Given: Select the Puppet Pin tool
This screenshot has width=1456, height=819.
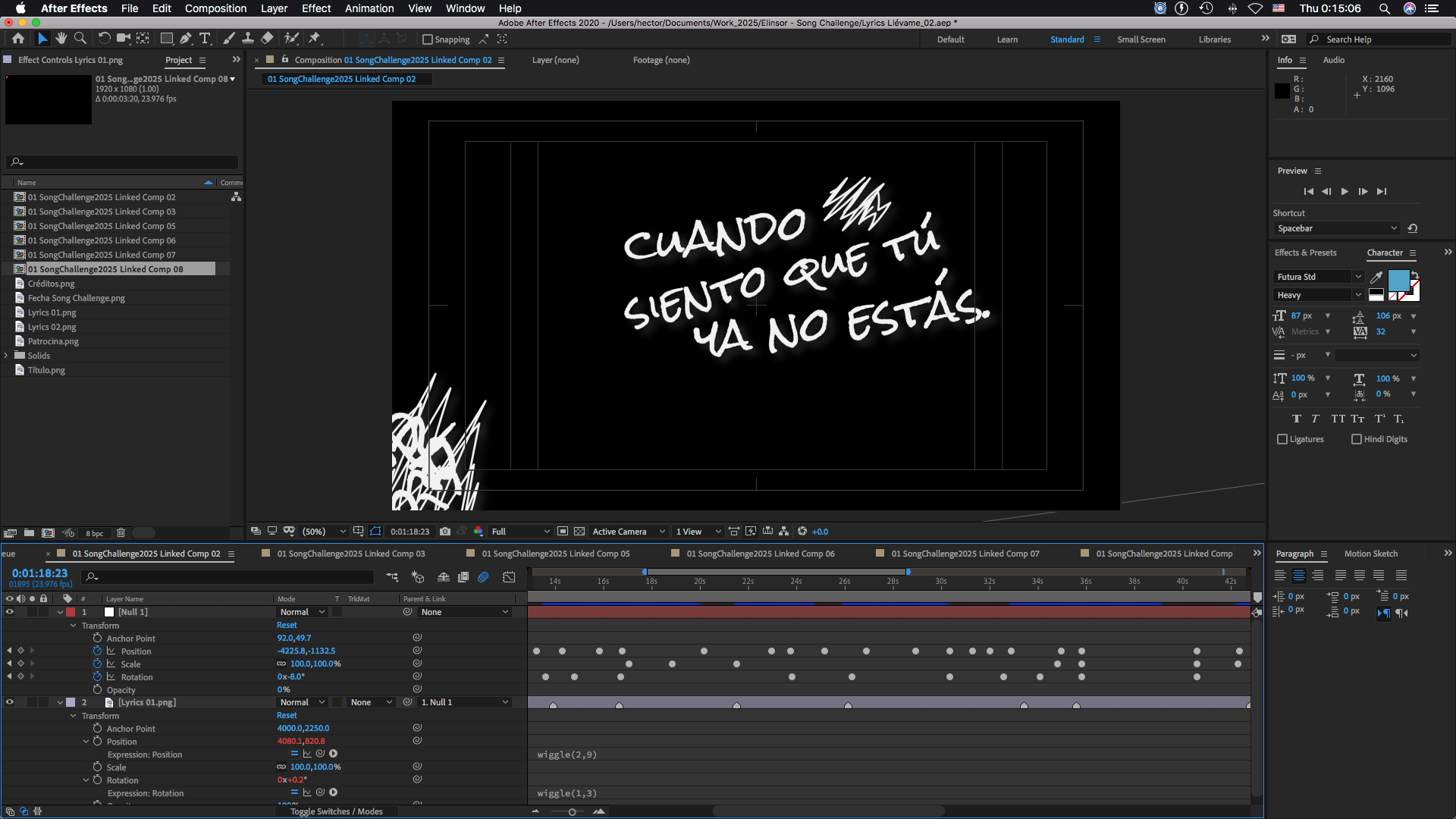Looking at the screenshot, I should [x=315, y=39].
